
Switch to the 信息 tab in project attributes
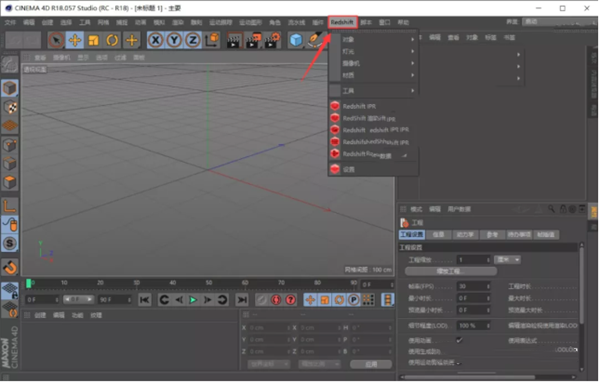(439, 235)
